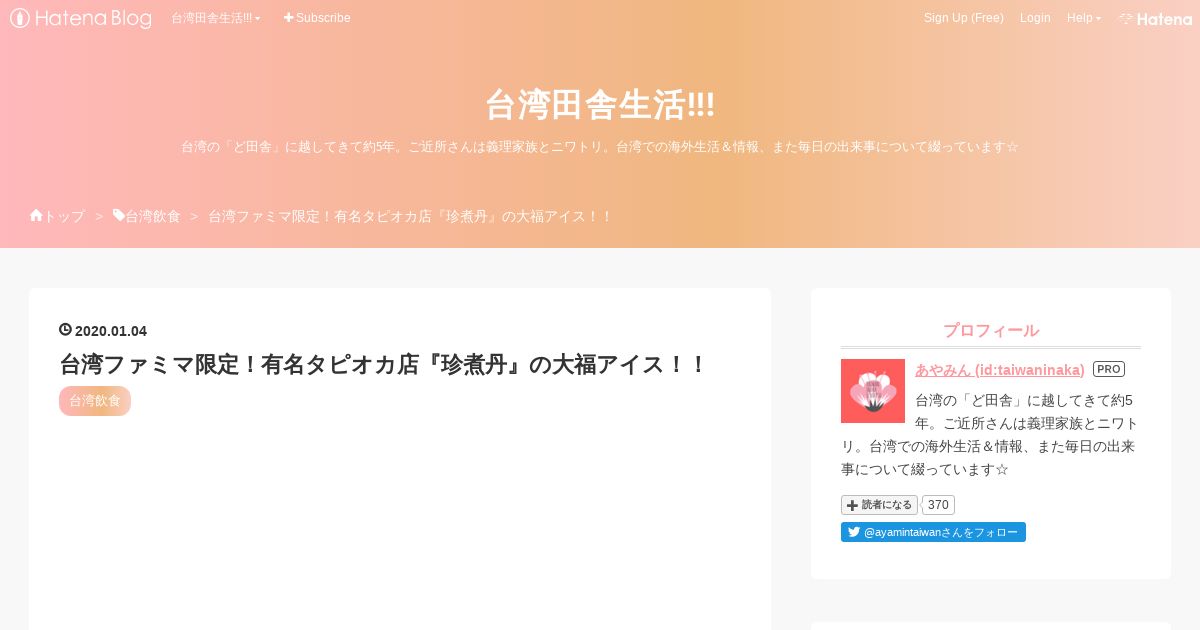Screen dimensions: 1200x630
Task: Click the Subscribe plus button
Action: click(317, 18)
